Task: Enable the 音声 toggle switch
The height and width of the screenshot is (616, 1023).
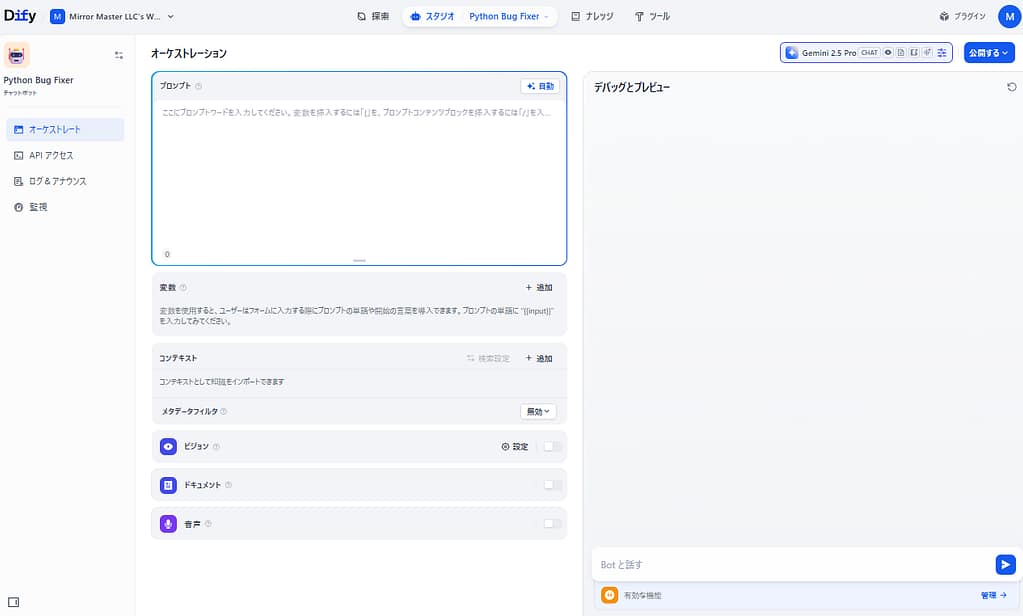Action: [552, 524]
